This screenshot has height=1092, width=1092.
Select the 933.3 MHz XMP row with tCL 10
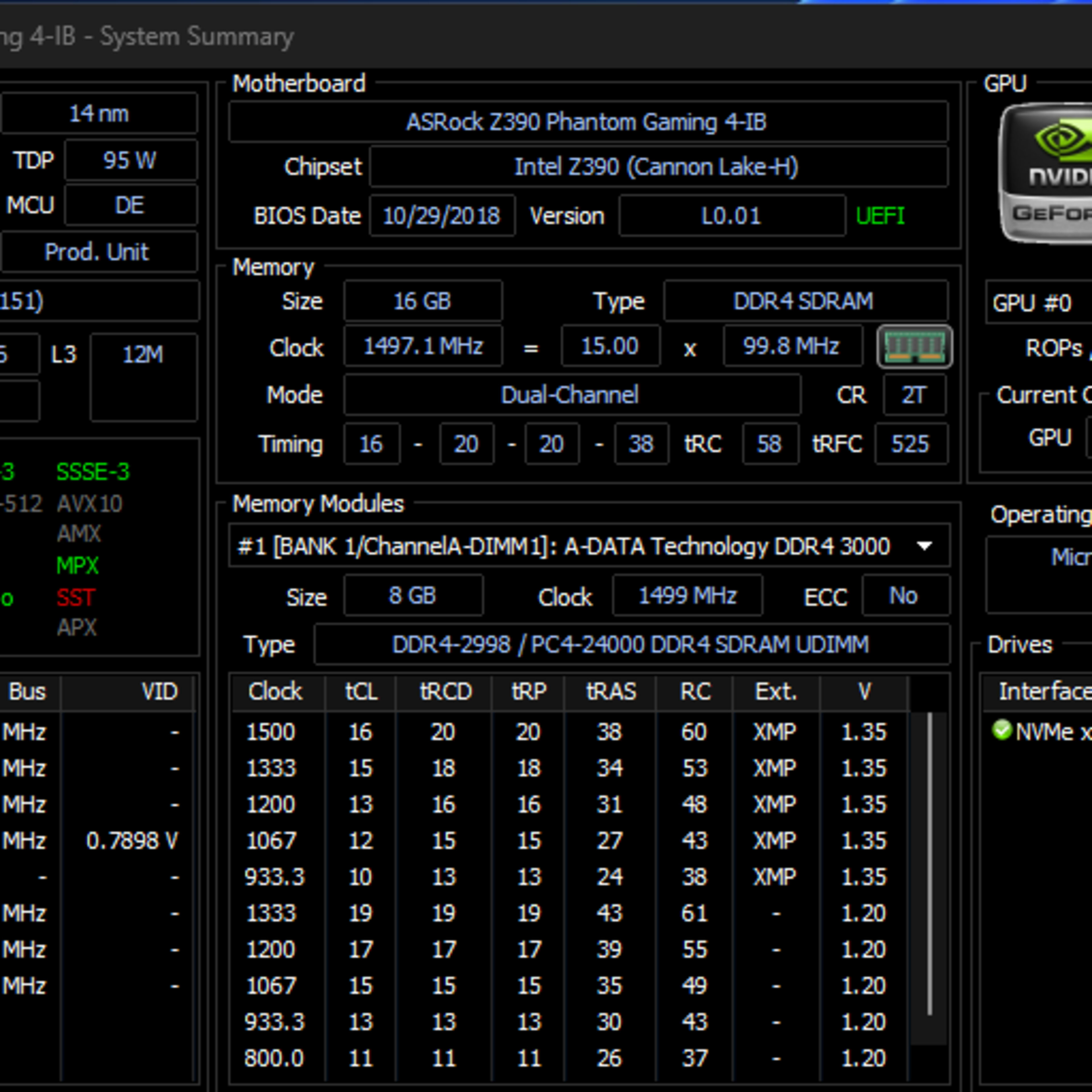coord(570,877)
